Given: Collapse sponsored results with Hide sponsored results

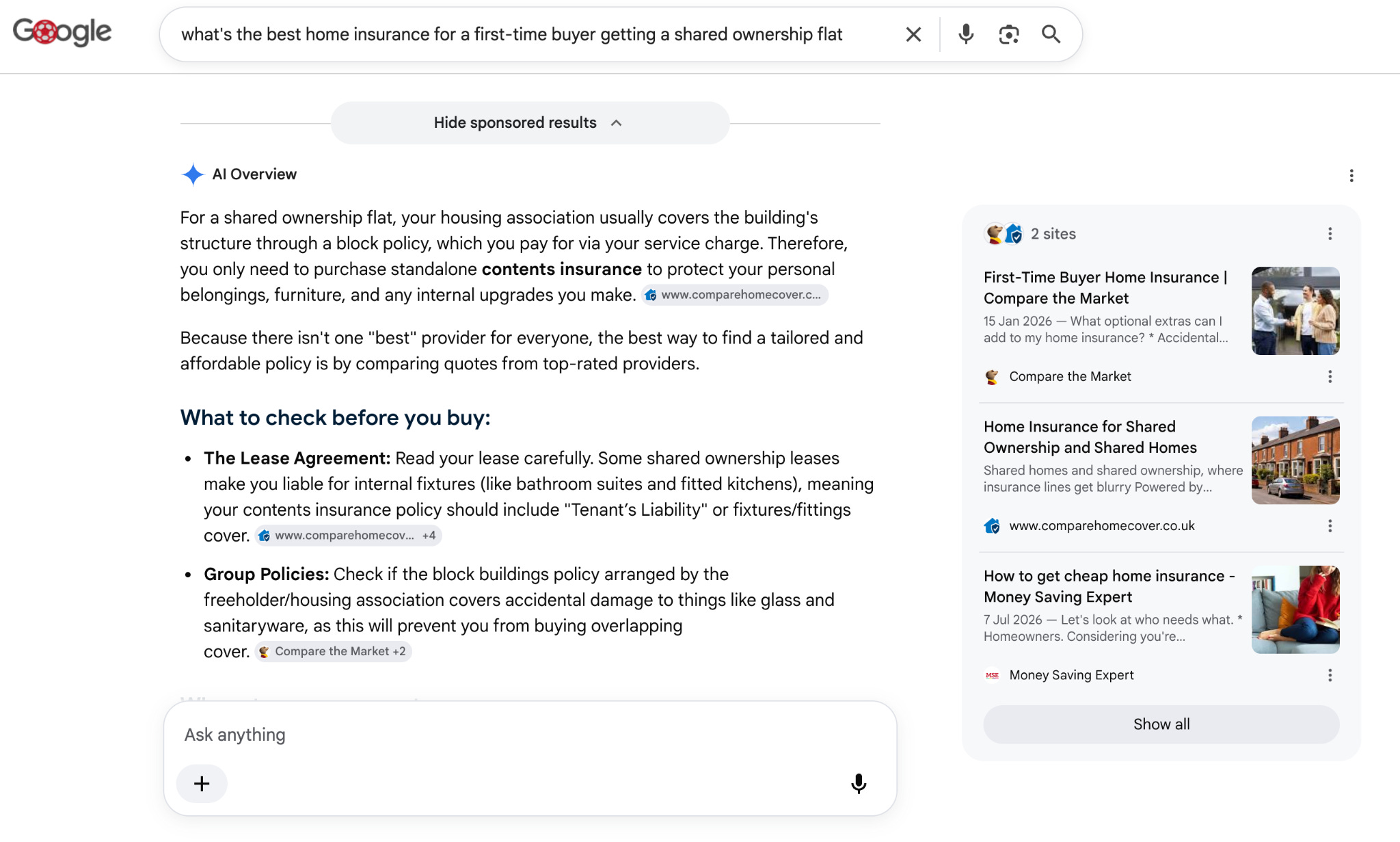Looking at the screenshot, I should (x=530, y=123).
